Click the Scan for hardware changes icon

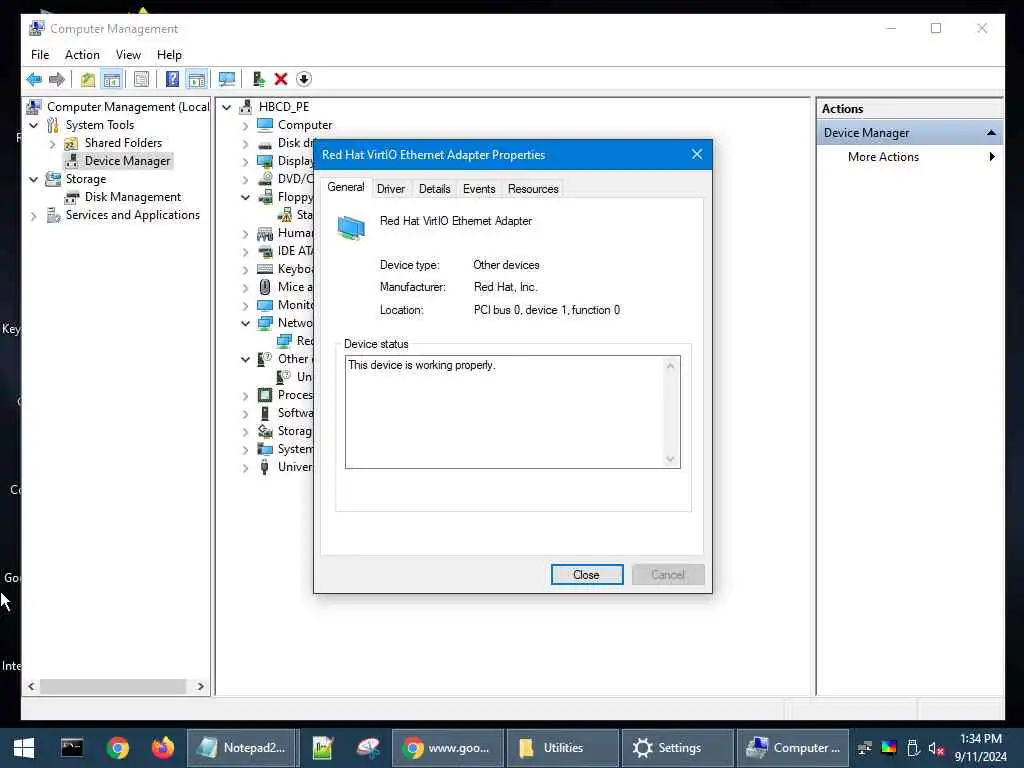coord(227,79)
